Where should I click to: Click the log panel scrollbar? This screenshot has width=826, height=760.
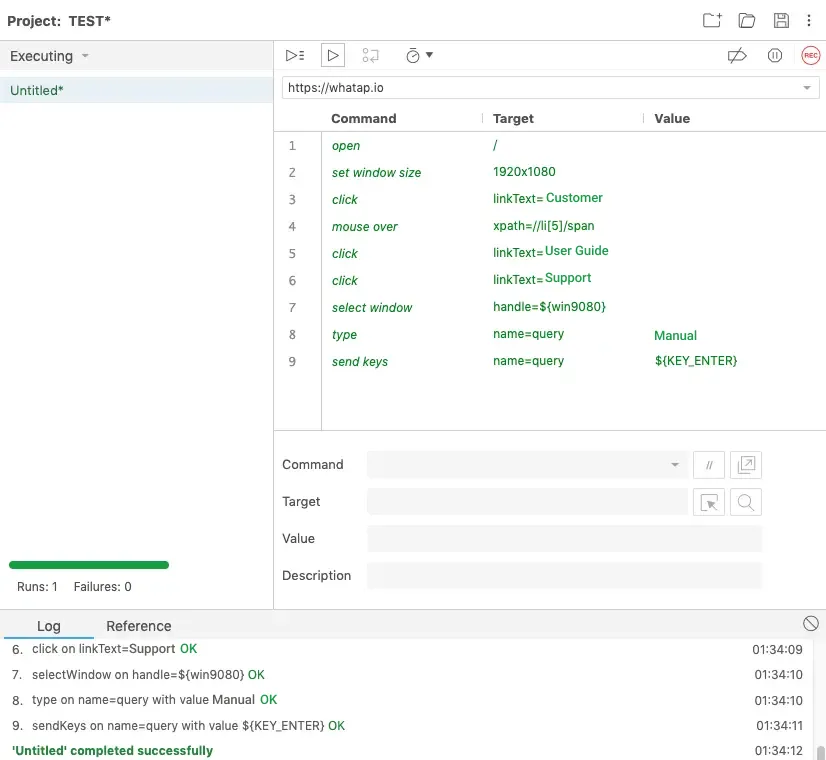point(821,753)
